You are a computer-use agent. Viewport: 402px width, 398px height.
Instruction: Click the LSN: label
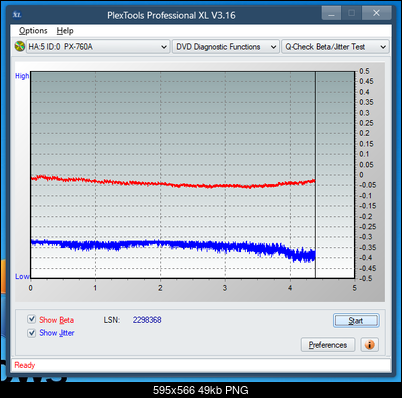point(112,320)
